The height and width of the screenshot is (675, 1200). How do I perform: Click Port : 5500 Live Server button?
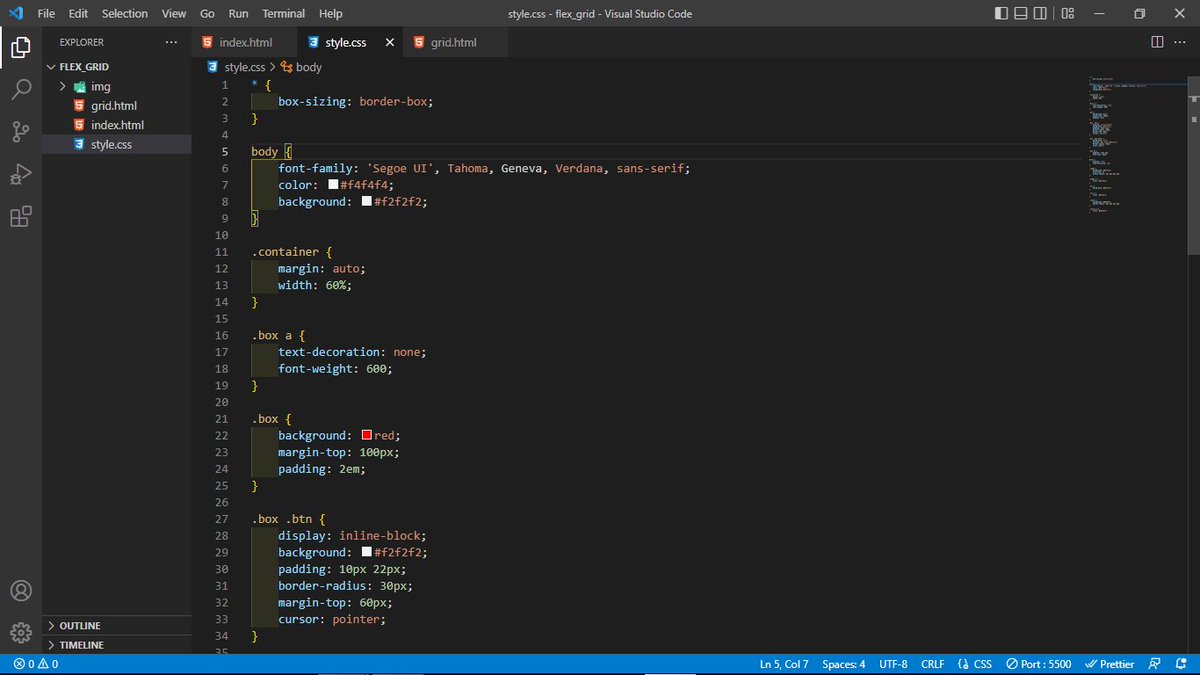coord(1038,664)
